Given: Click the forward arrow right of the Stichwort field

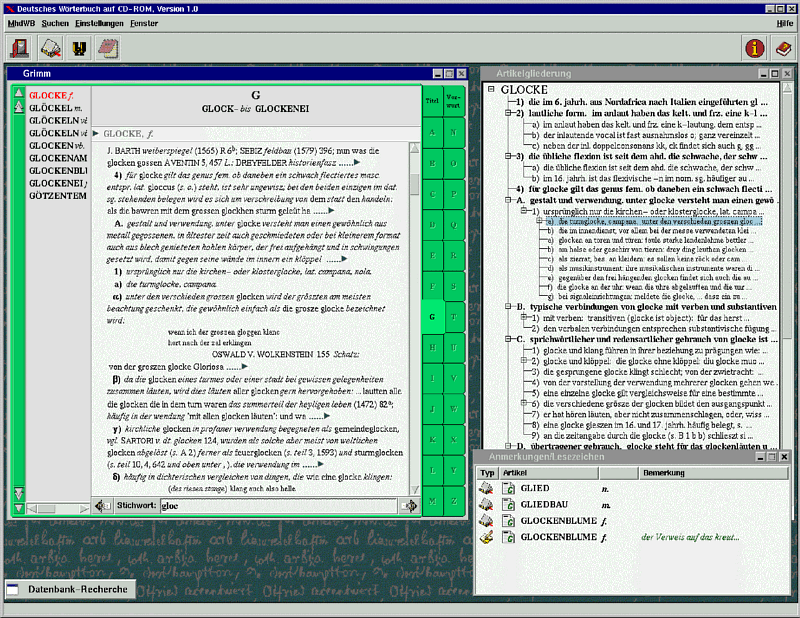Looking at the screenshot, I should [410, 506].
